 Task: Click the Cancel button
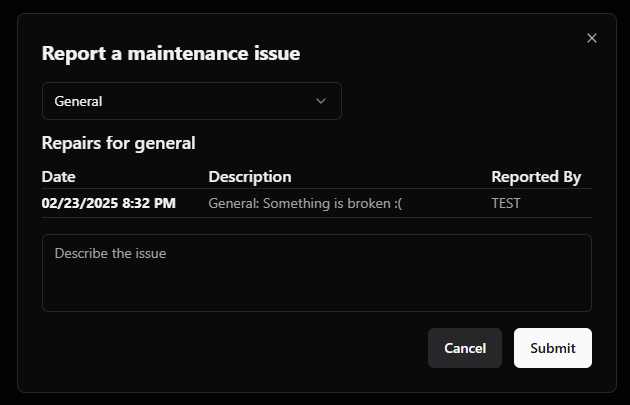pyautogui.click(x=465, y=348)
